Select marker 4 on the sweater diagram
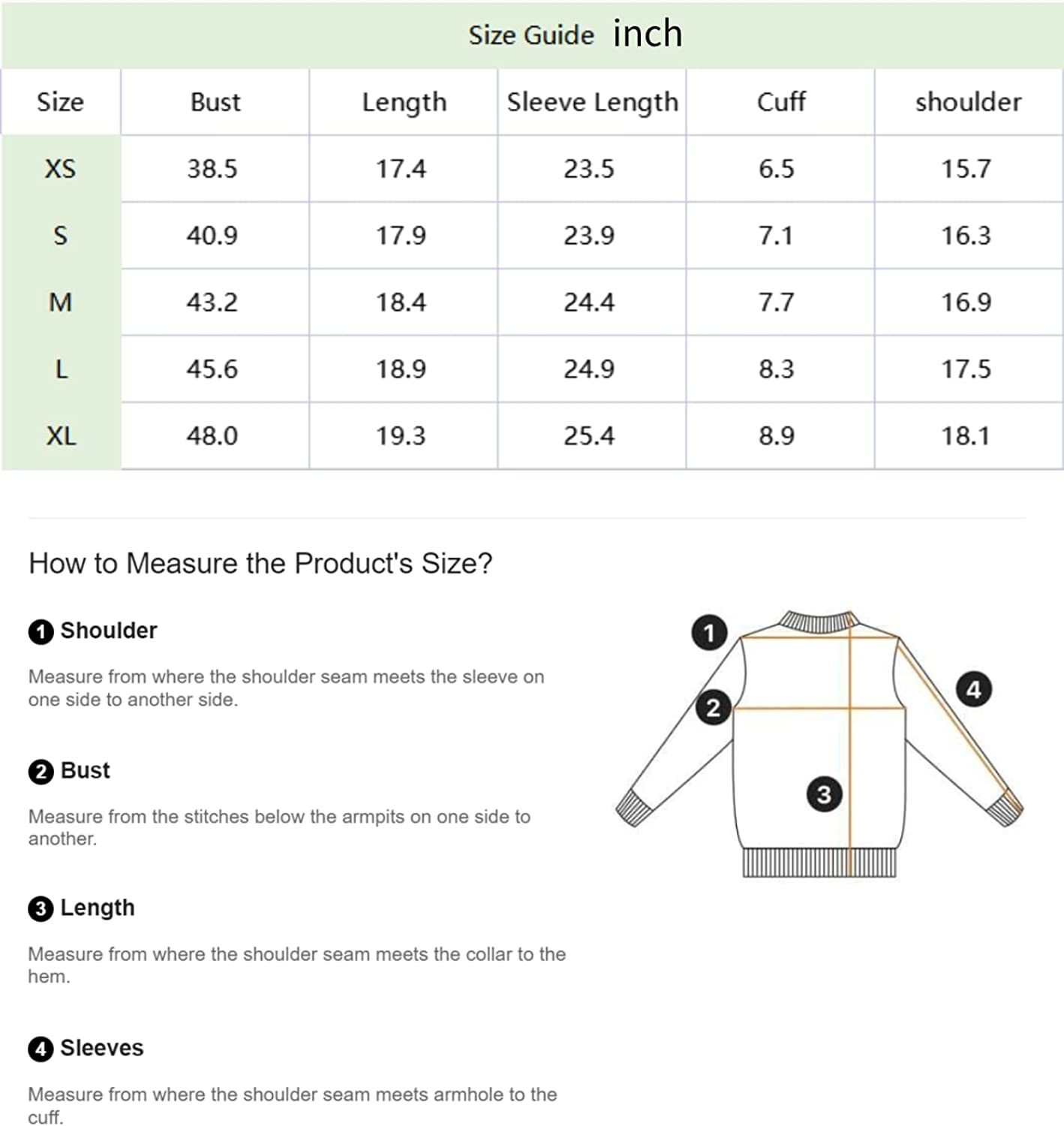This screenshot has height=1126, width=1064. (973, 689)
